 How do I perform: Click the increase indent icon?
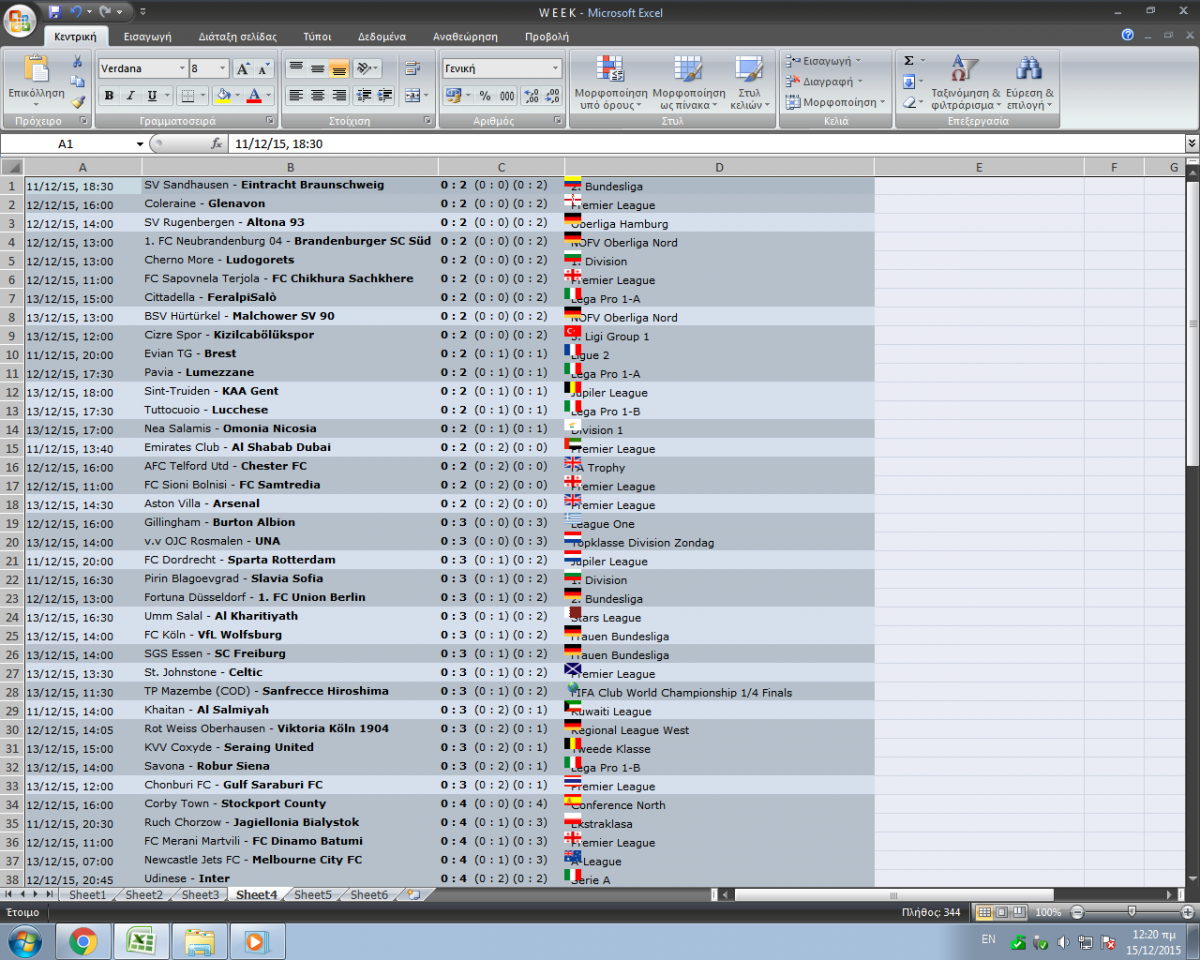384,96
